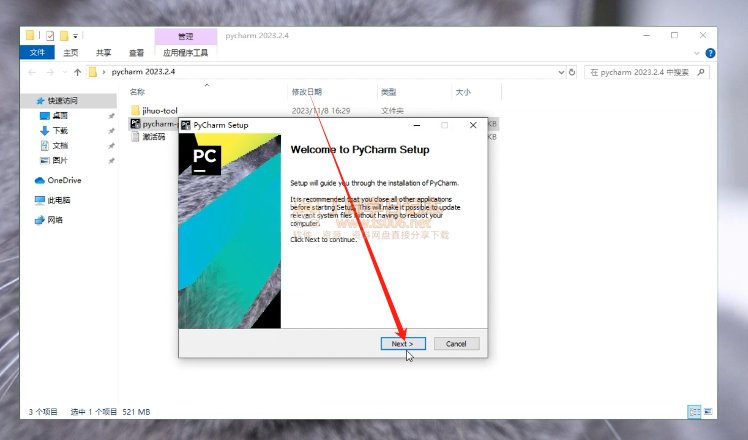Click the pycharm 2023.2.4 breadcrumb
This screenshot has height=440, width=748.
(143, 72)
